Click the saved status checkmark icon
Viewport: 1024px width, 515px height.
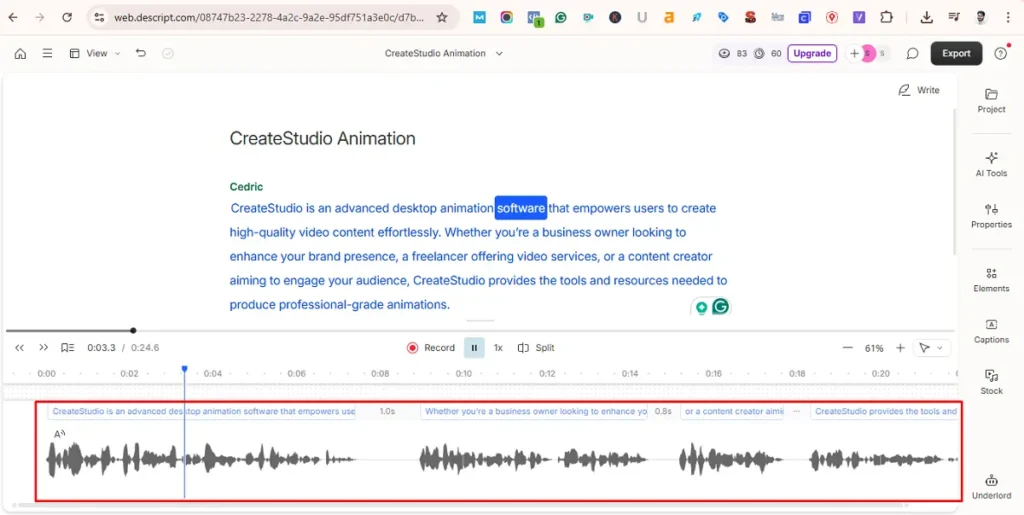point(168,54)
